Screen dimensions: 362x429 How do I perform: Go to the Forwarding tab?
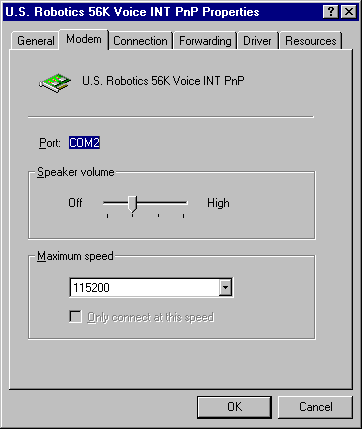[205, 41]
